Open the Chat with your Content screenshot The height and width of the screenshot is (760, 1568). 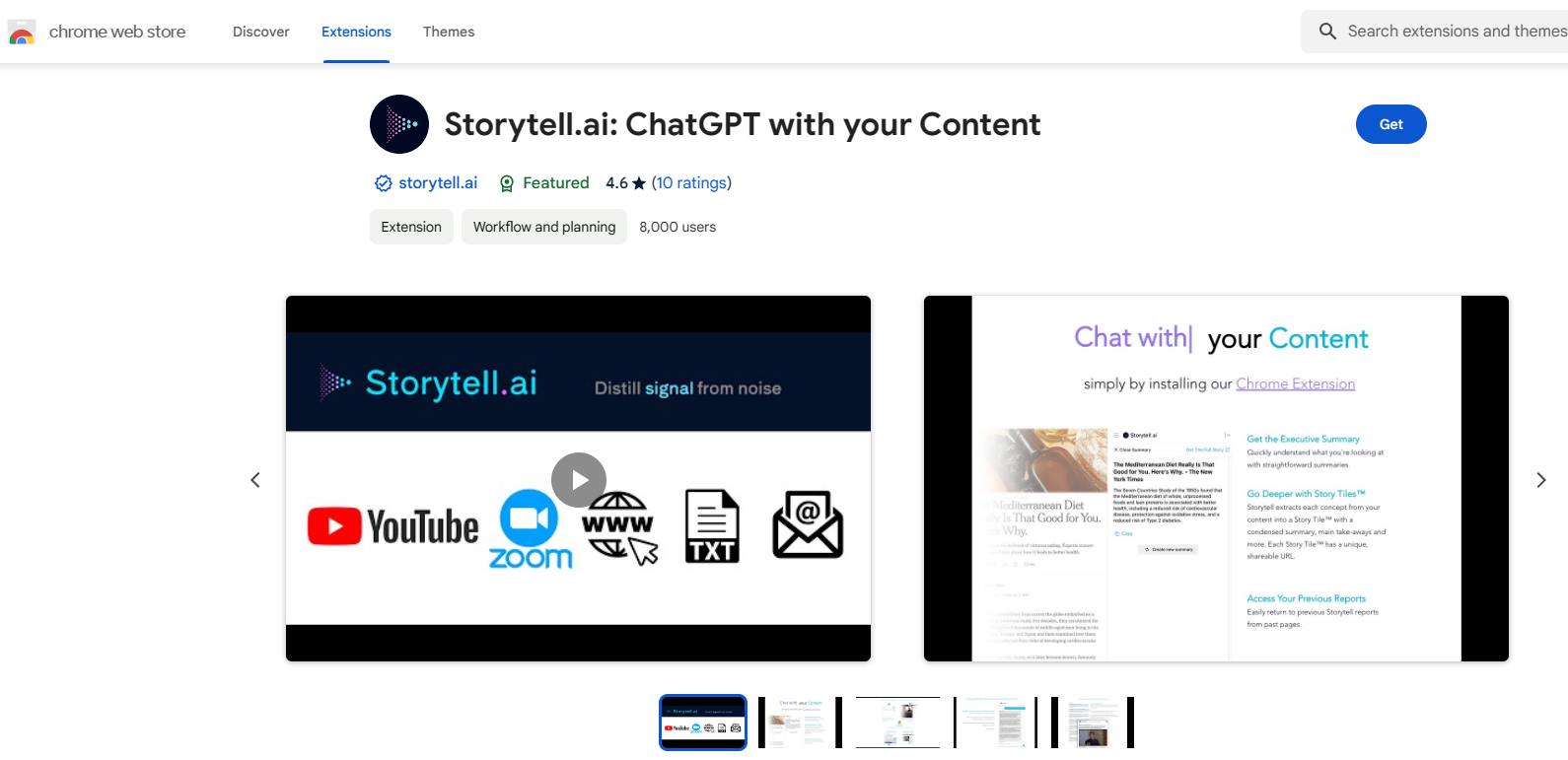(1216, 478)
